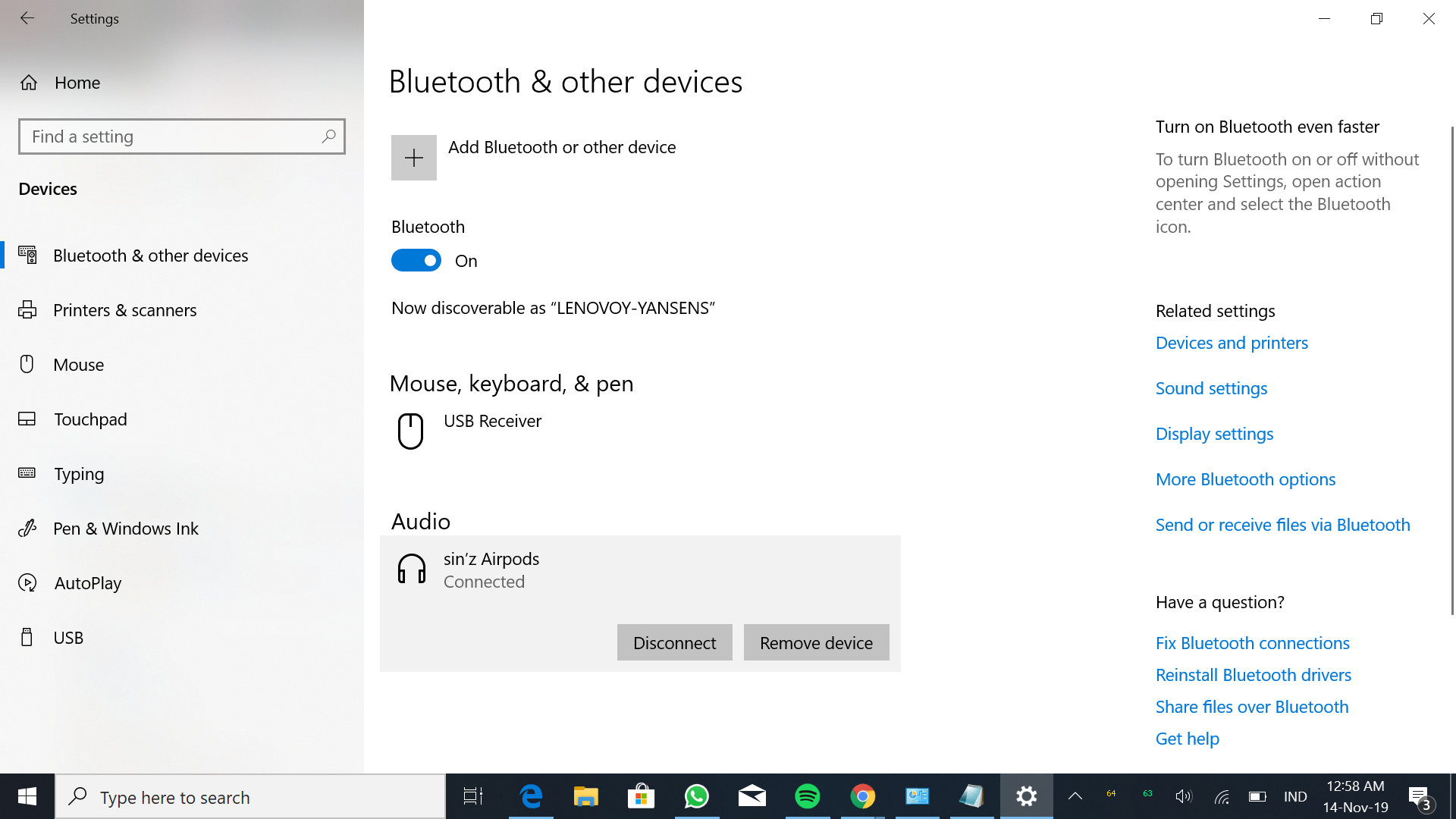
Task: Open Google Chrome from the taskbar
Action: coord(863,796)
